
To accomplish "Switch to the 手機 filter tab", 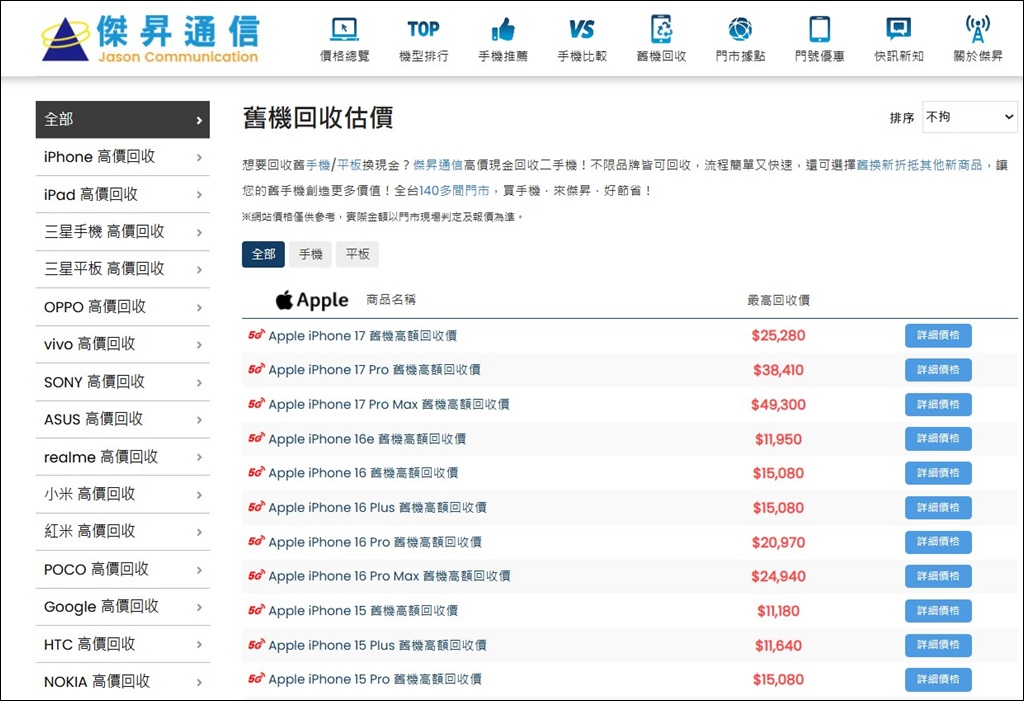I will point(310,254).
